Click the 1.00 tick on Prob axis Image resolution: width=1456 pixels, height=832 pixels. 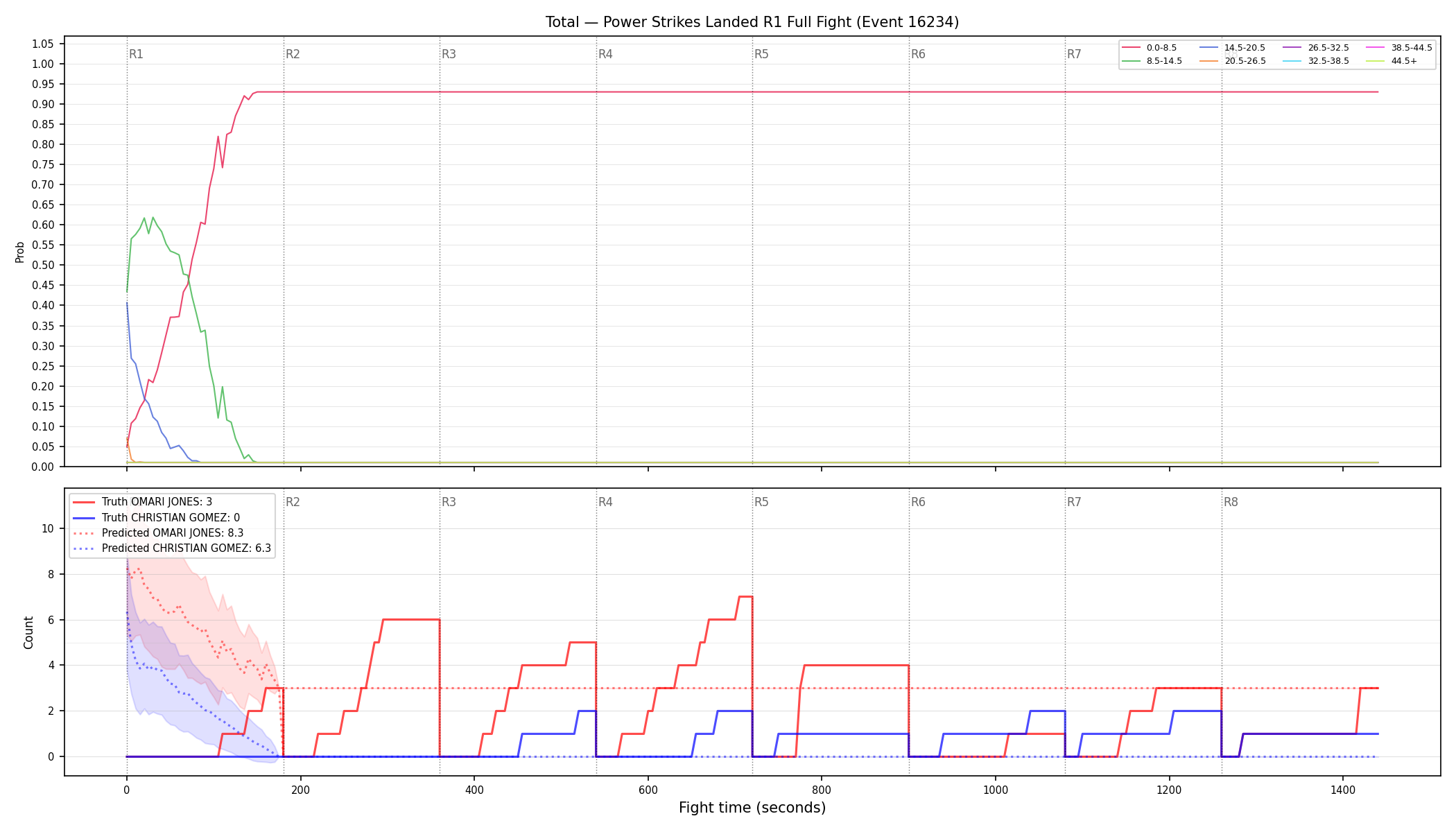point(42,64)
